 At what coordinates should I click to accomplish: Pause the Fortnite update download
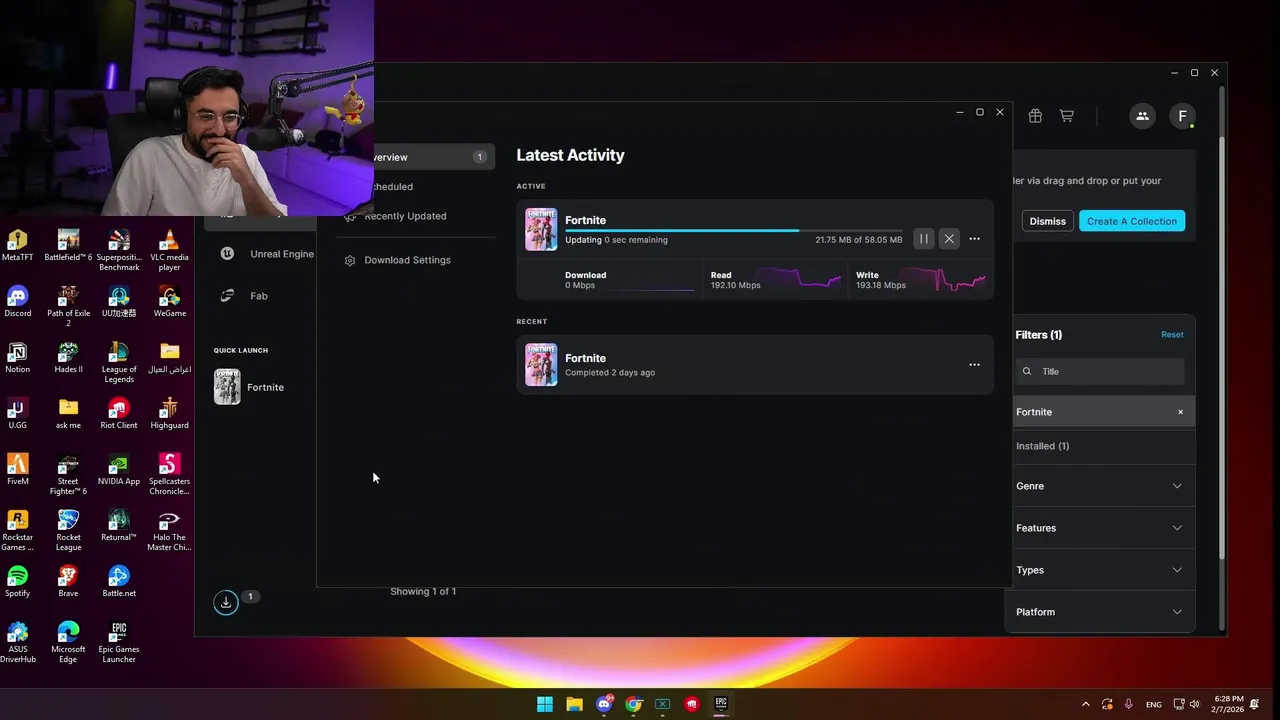[x=923, y=239]
